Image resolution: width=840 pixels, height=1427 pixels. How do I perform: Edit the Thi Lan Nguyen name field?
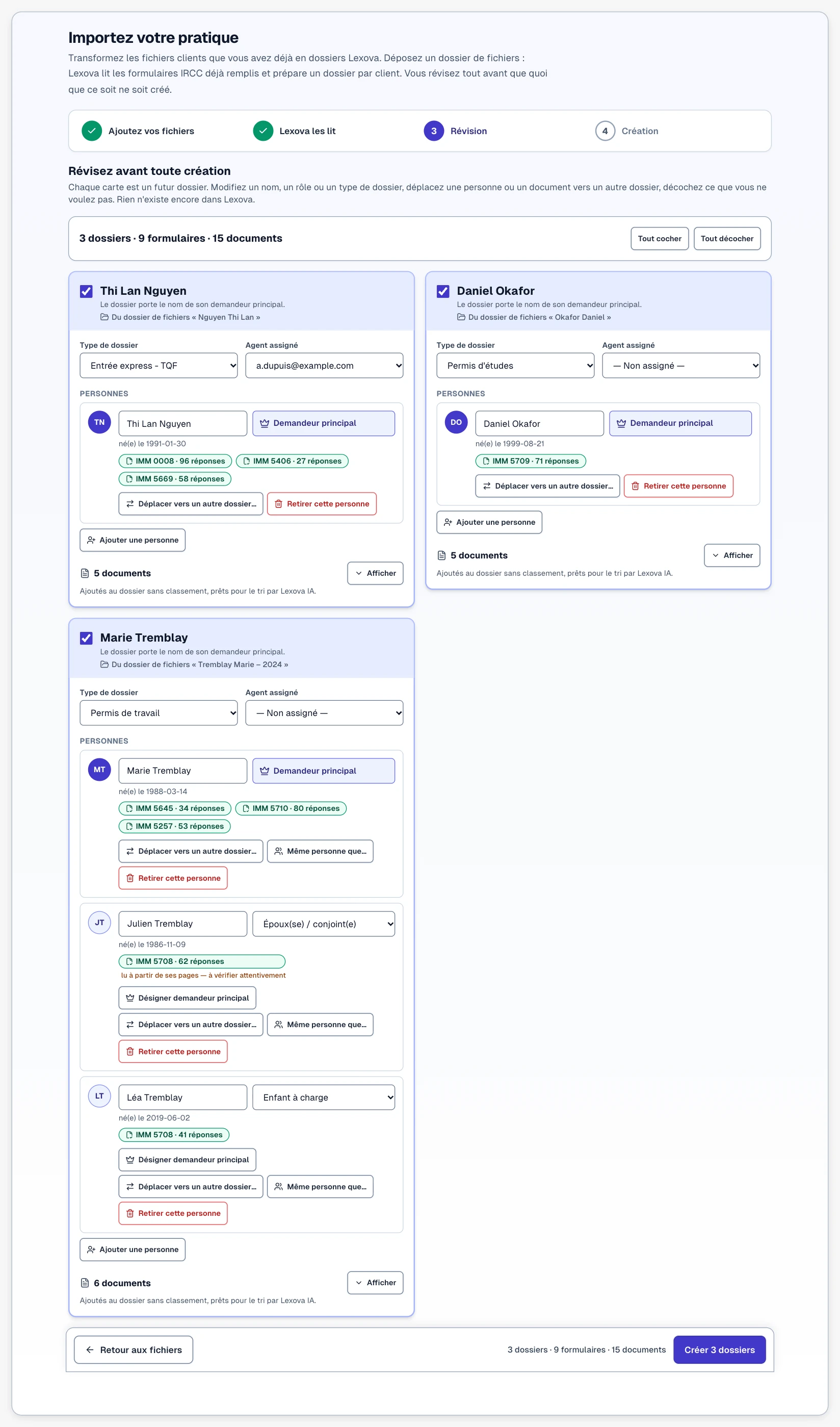pos(183,424)
